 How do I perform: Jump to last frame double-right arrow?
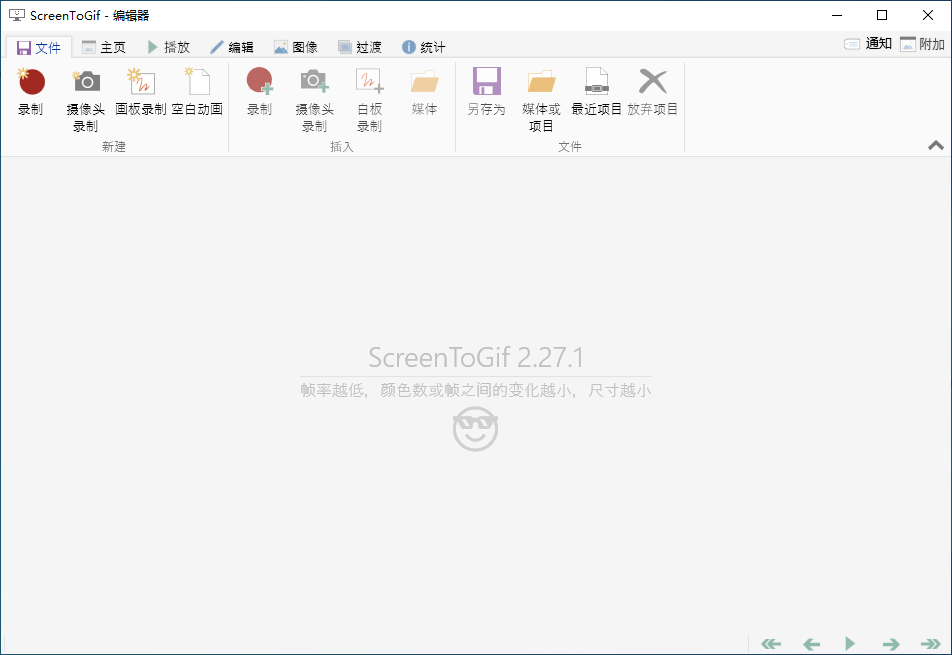coord(930,643)
